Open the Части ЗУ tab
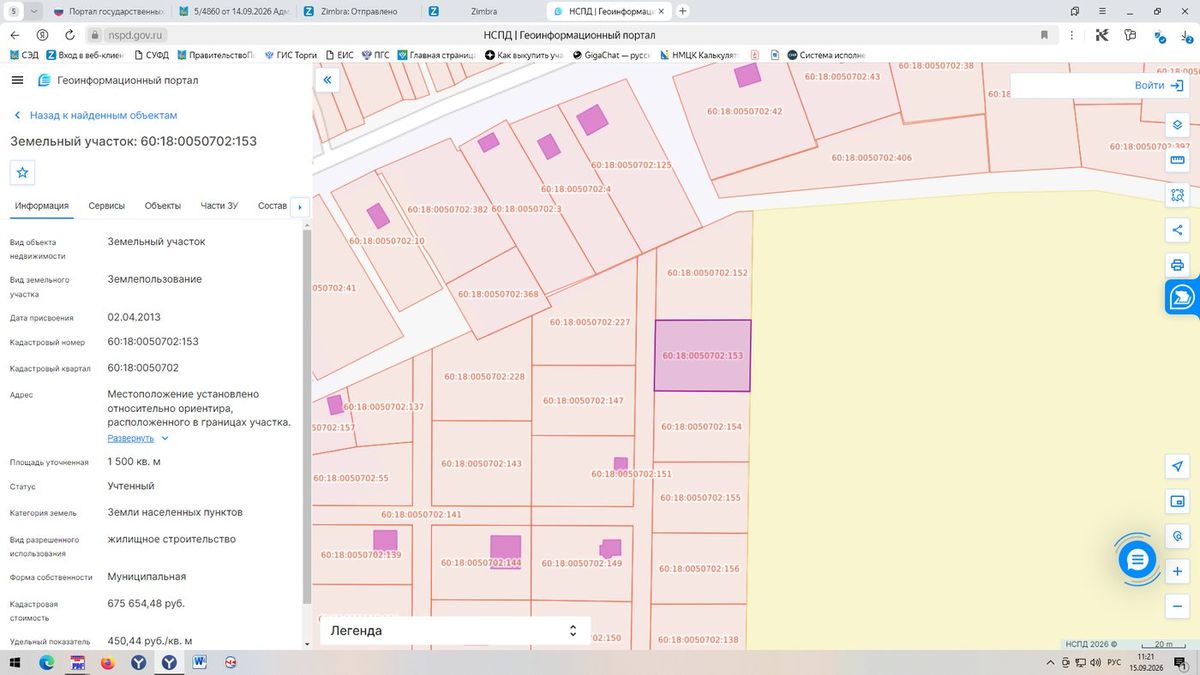Screen dimensions: 1200x675 coord(219,206)
